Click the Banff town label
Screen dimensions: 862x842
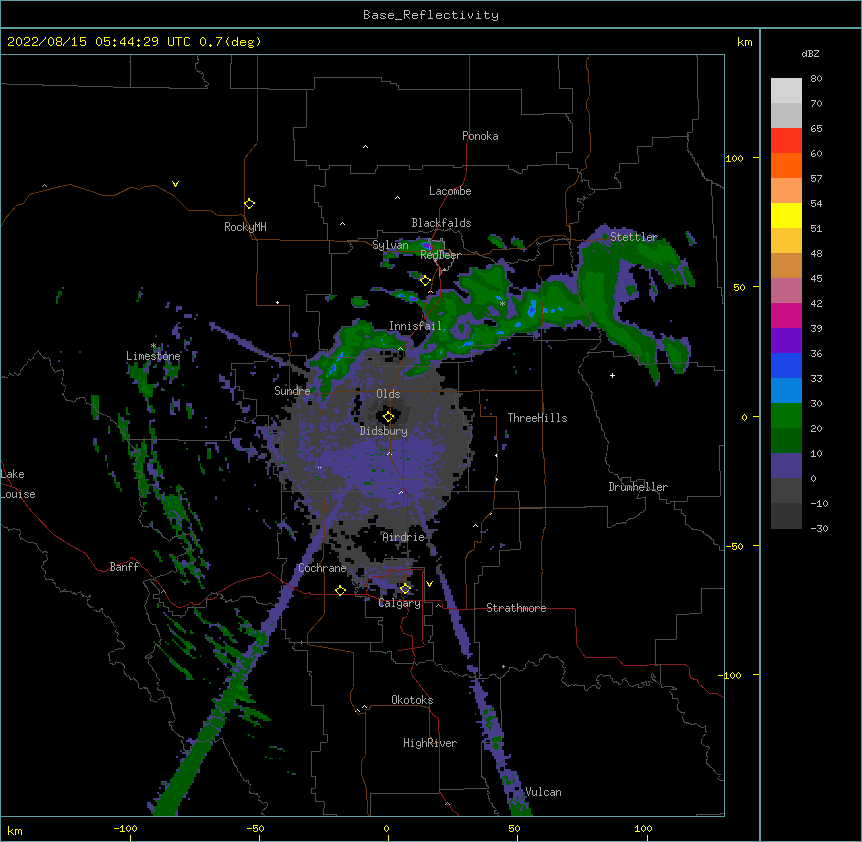pos(124,567)
